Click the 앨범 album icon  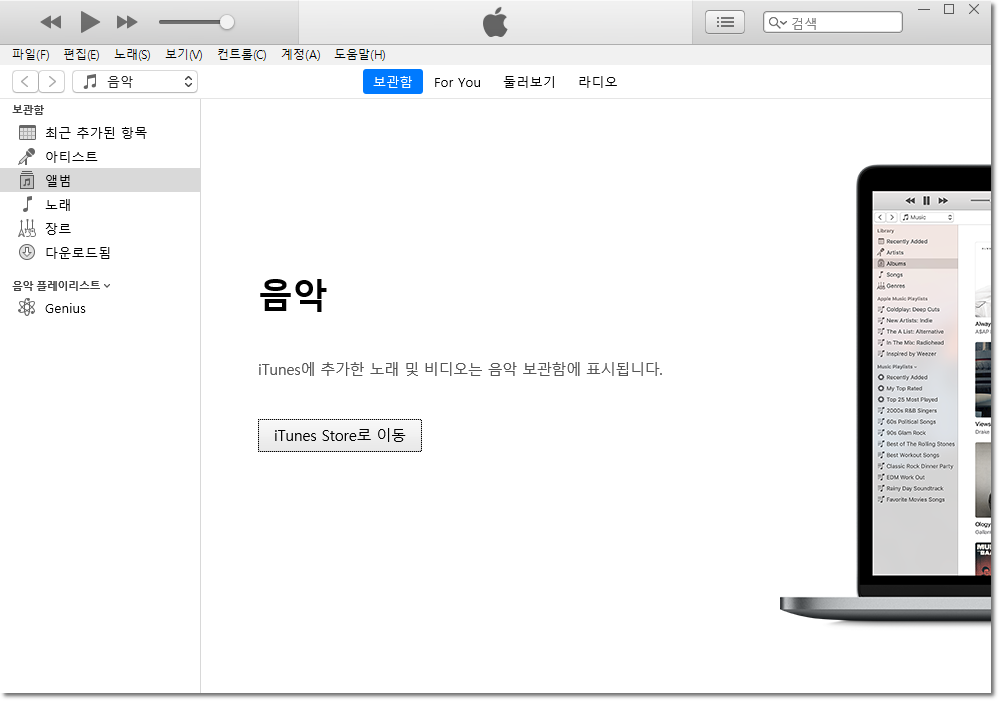pos(27,180)
